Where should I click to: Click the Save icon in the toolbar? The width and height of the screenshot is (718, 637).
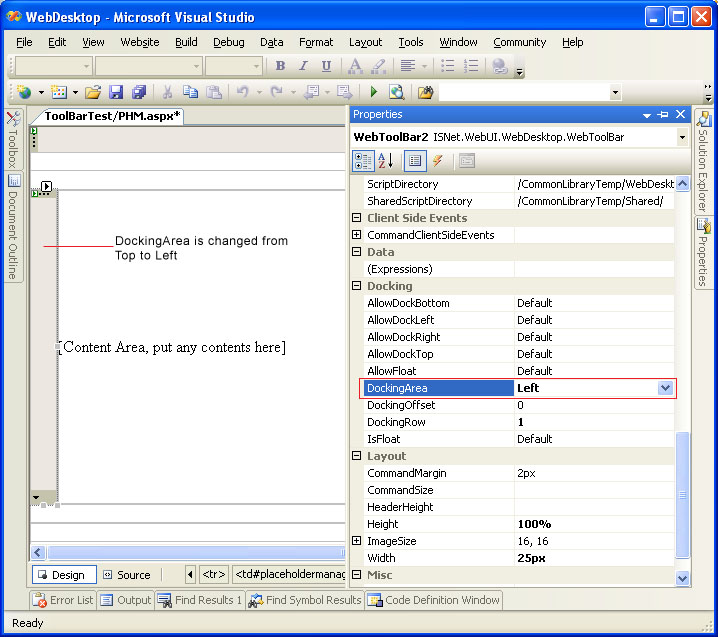tap(116, 92)
